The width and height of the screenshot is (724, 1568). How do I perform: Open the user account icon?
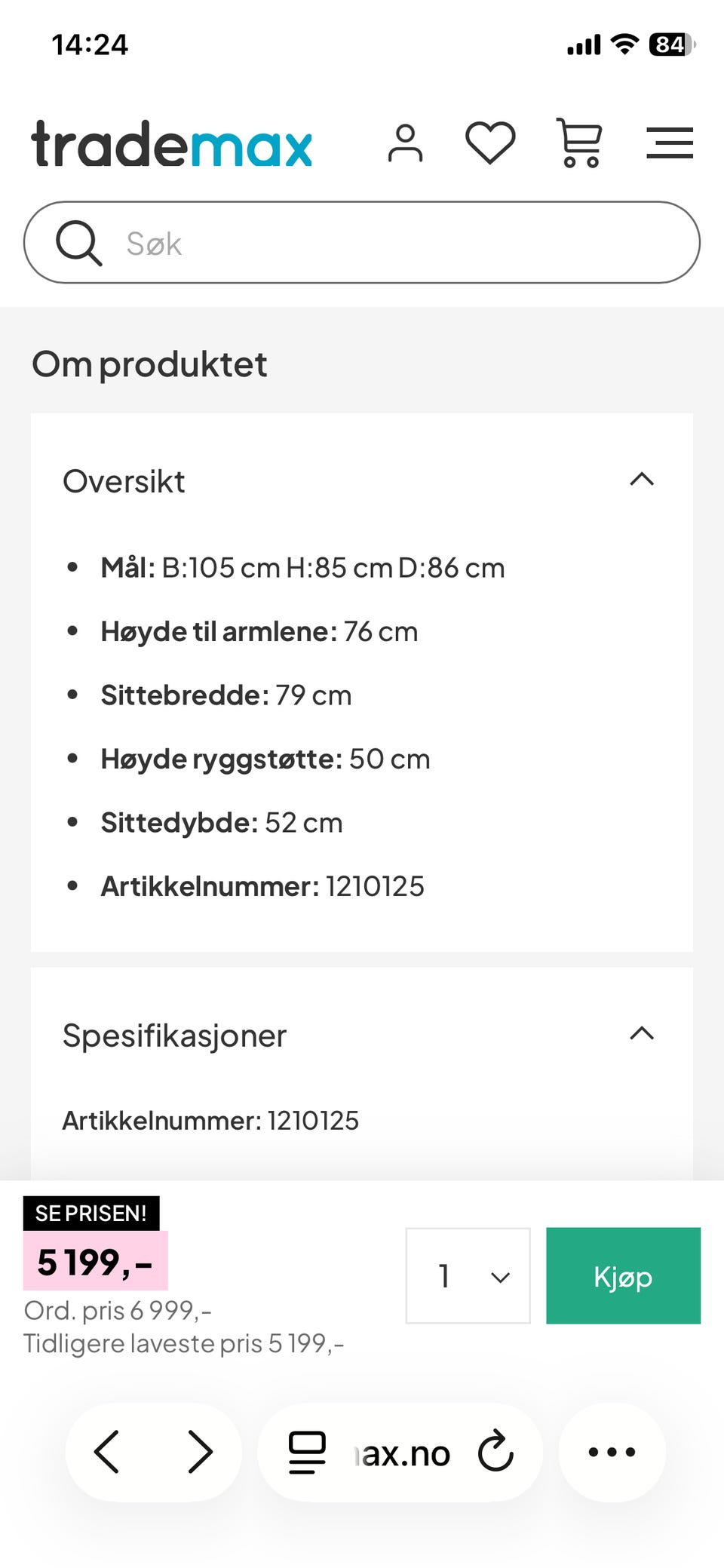tap(406, 143)
